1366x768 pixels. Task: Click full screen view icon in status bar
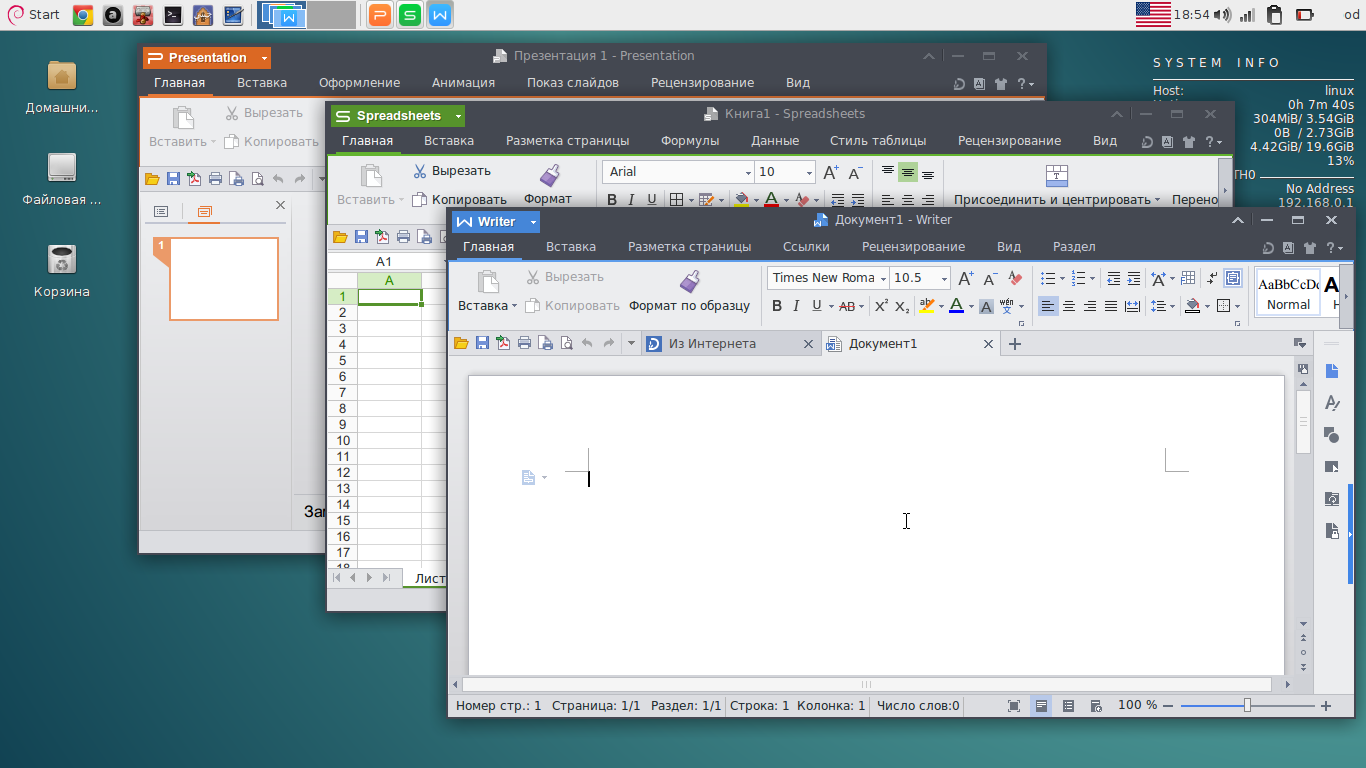point(1014,706)
